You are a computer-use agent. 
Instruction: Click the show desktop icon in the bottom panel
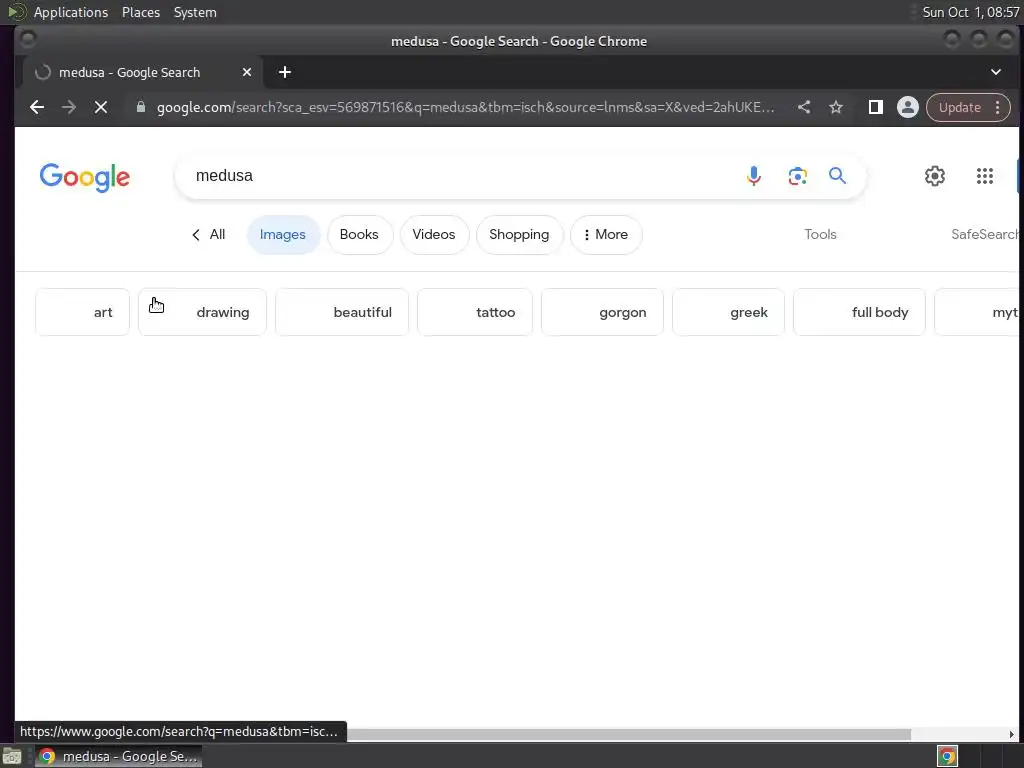(12, 756)
